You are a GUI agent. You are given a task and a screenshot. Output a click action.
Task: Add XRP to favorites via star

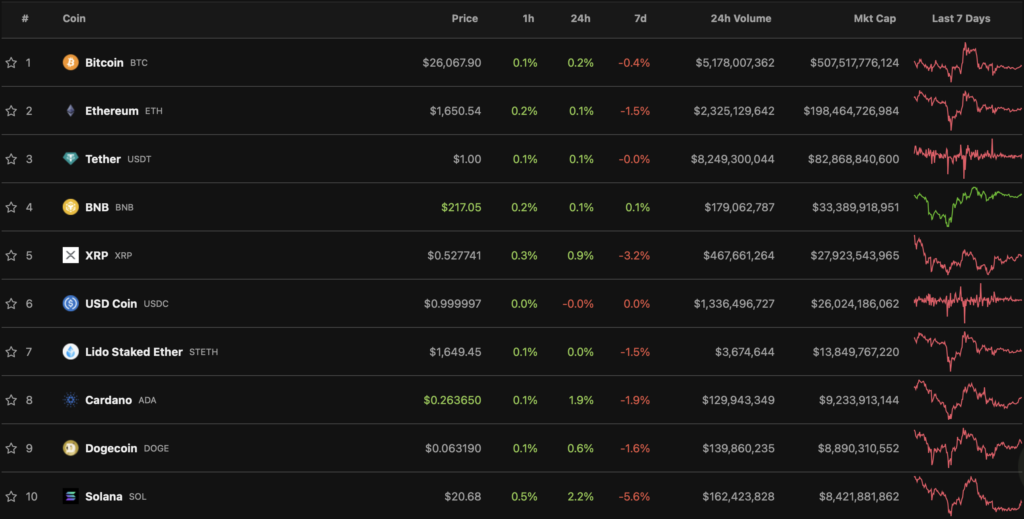(x=11, y=255)
